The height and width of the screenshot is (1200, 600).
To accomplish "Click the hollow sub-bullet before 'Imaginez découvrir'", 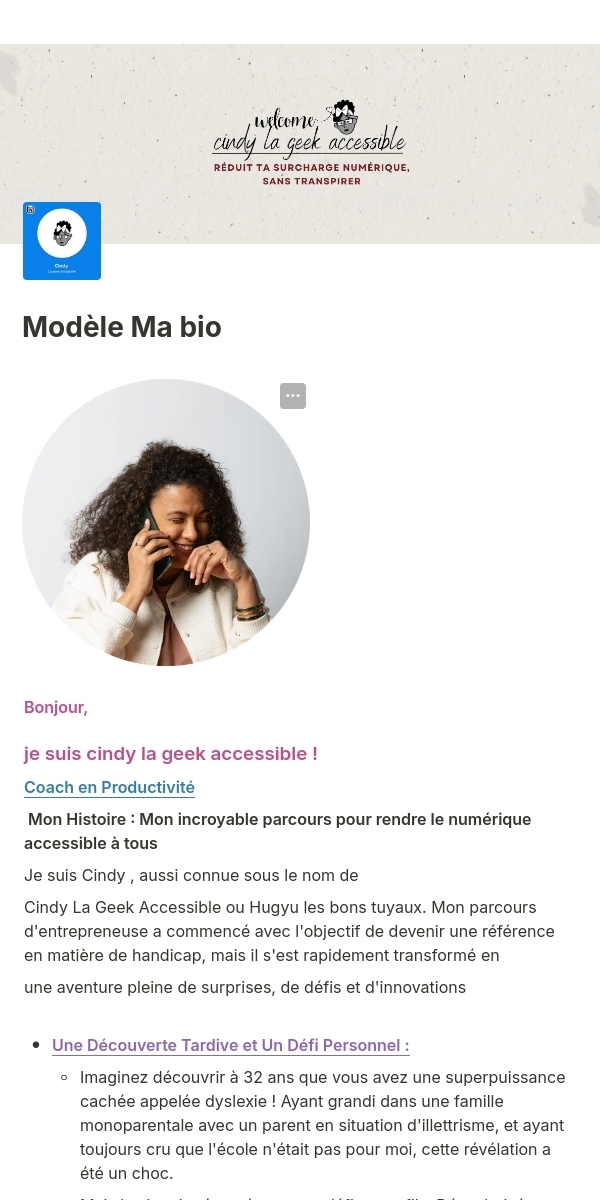I will click(65, 1078).
